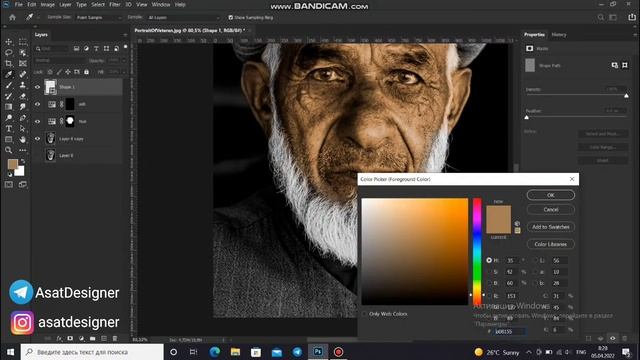Select the Crop tool

9,64
